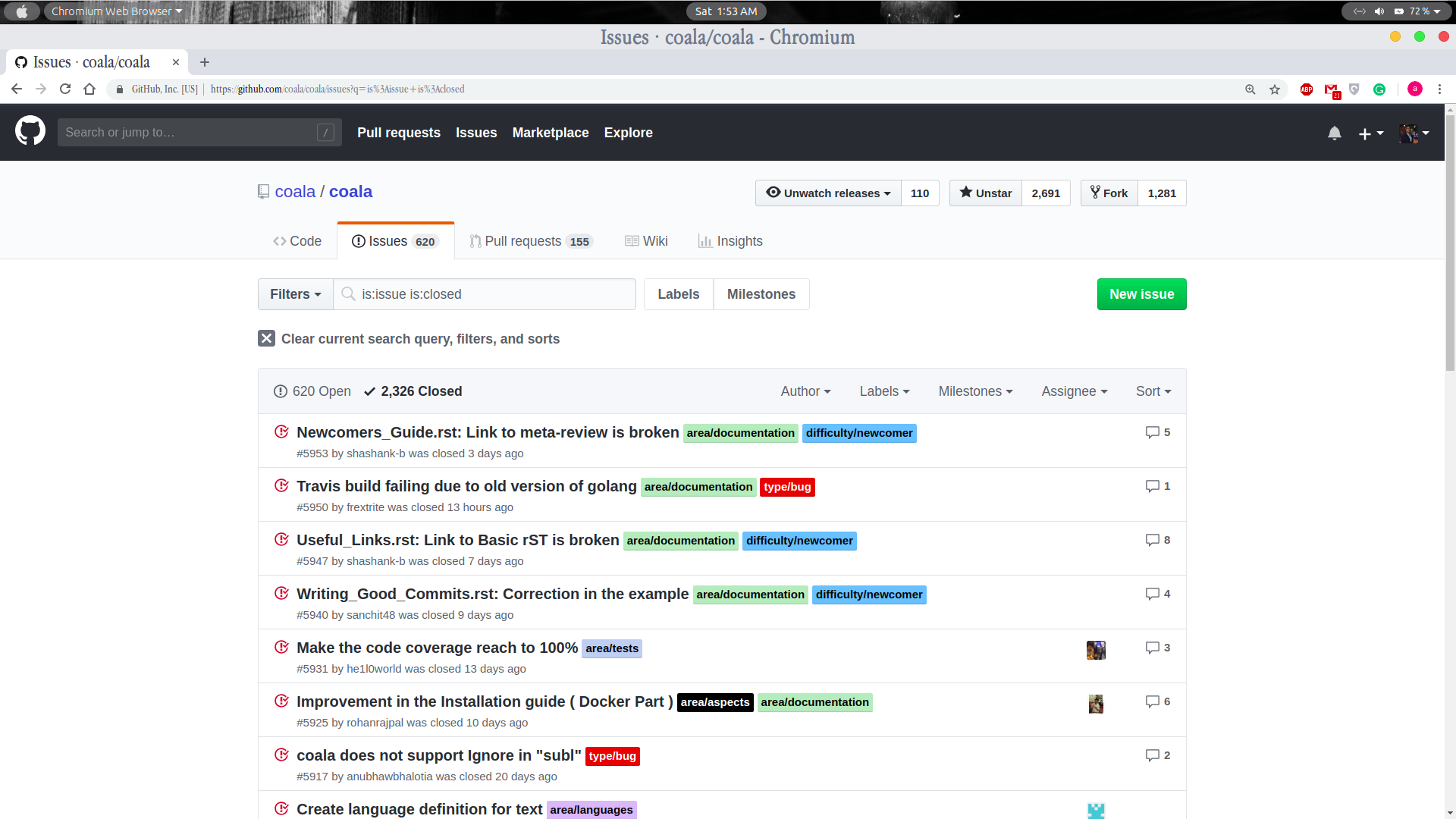Clear search via the X icon
This screenshot has height=819, width=1456.
pyautogui.click(x=266, y=338)
